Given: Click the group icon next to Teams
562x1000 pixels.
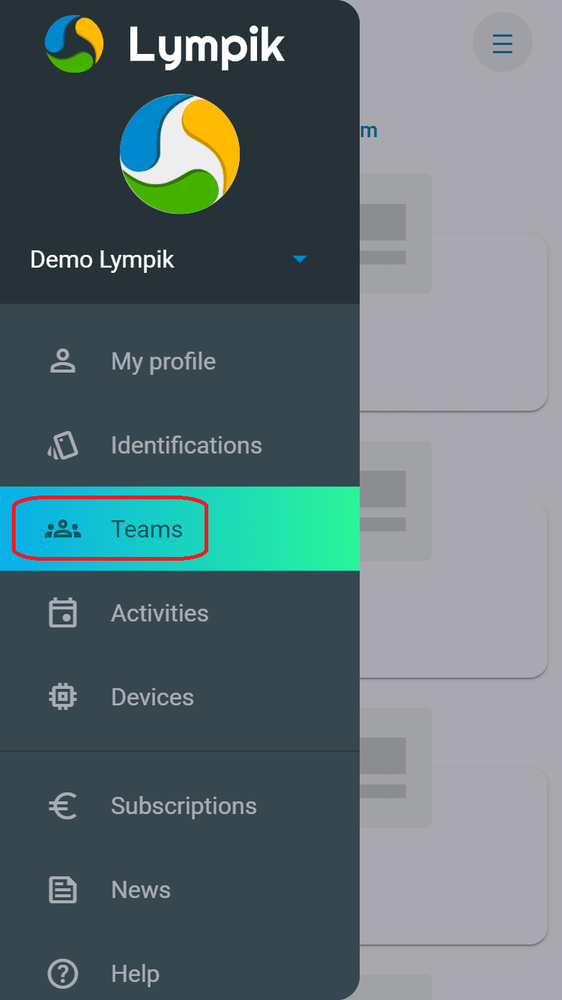Looking at the screenshot, I should [63, 529].
